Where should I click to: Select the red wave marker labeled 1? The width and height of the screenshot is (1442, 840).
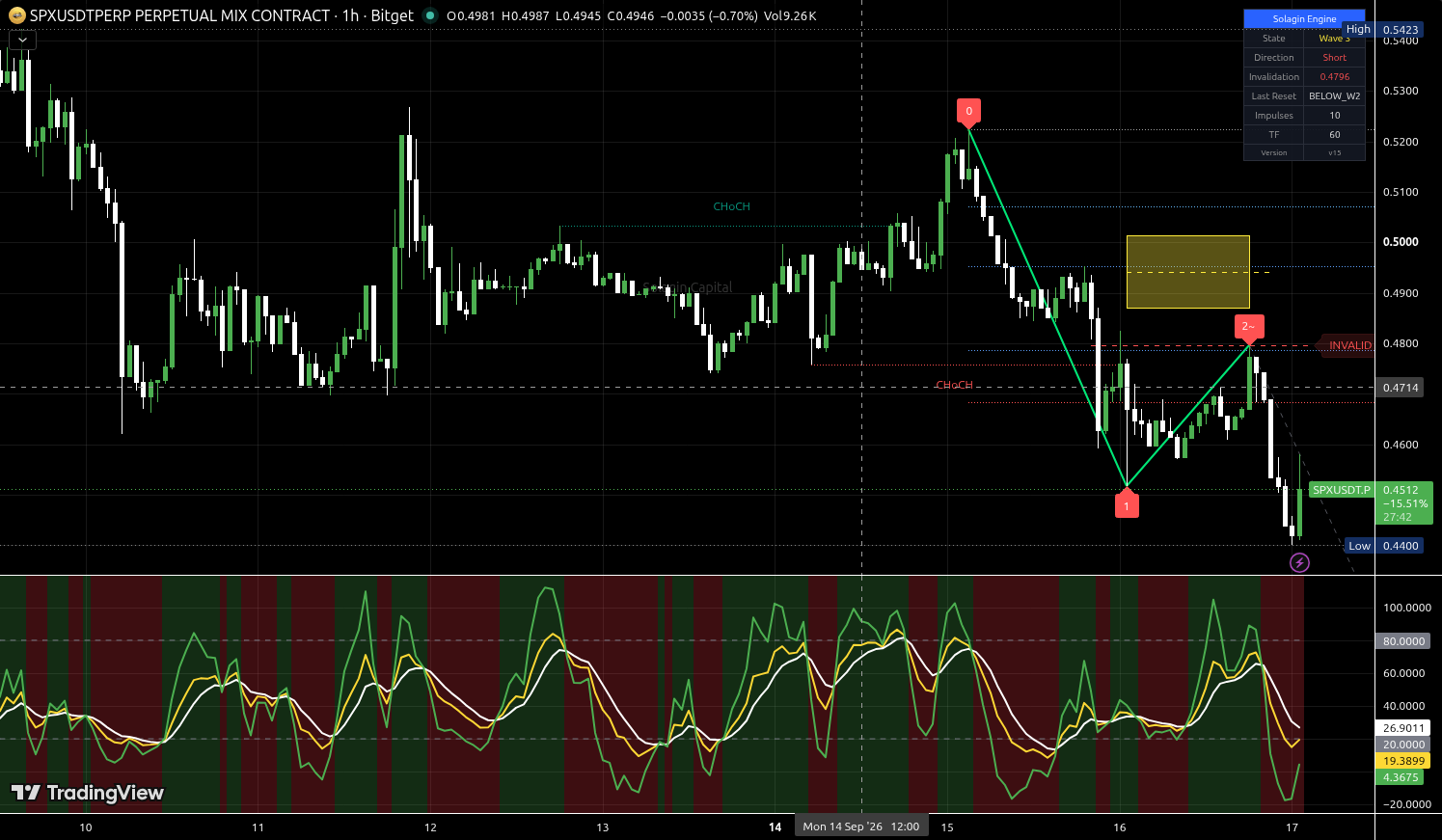pyautogui.click(x=1127, y=503)
